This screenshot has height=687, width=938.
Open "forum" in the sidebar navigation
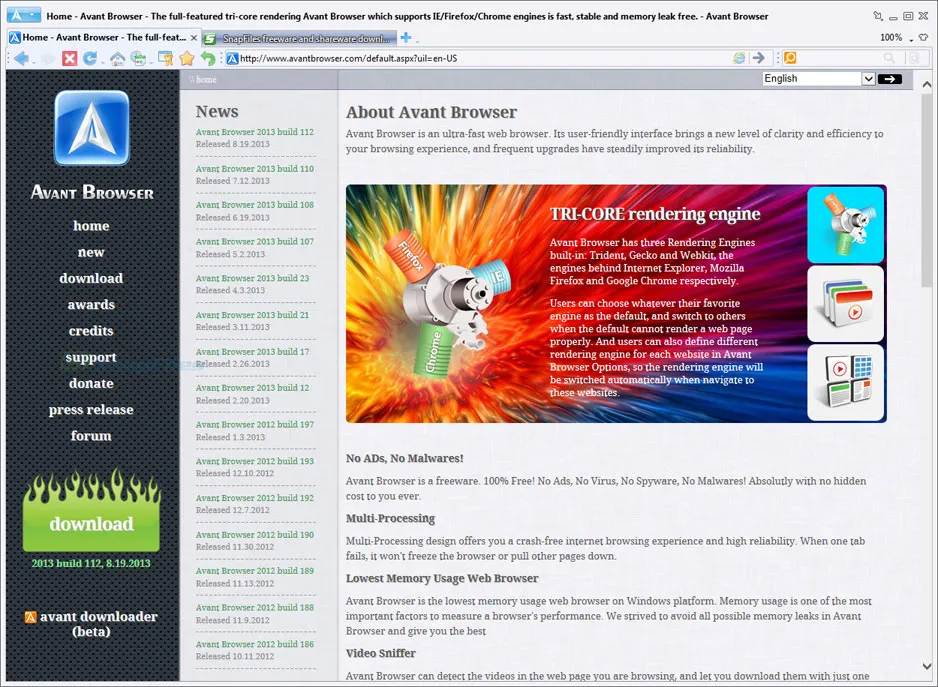point(91,436)
